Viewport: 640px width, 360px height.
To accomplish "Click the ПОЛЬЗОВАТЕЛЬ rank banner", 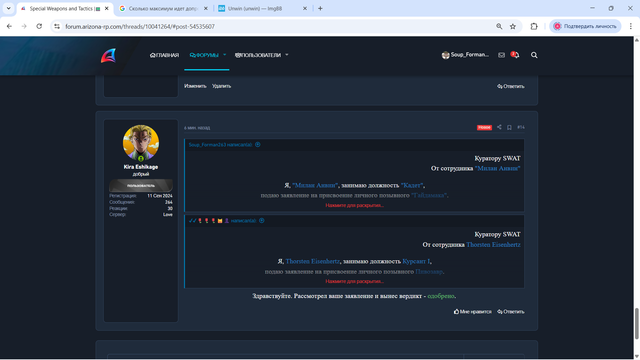I will pyautogui.click(x=141, y=186).
